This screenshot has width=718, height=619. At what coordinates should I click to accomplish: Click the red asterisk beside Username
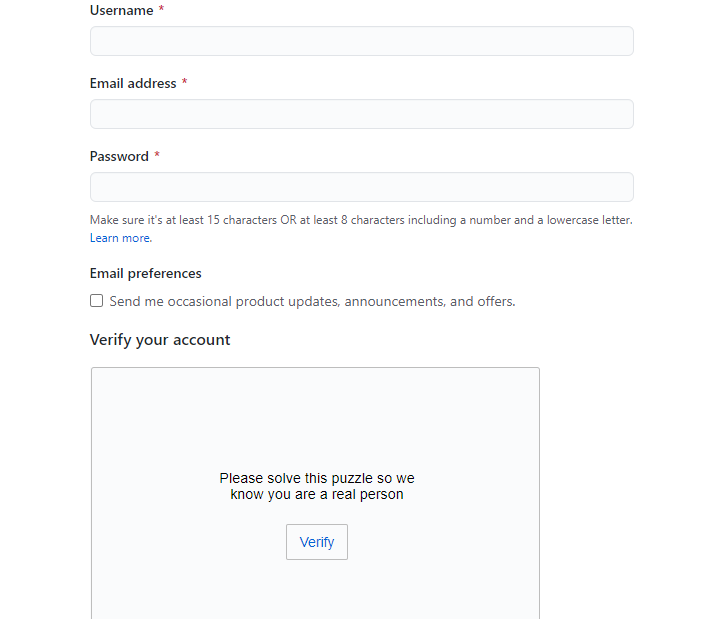161,10
